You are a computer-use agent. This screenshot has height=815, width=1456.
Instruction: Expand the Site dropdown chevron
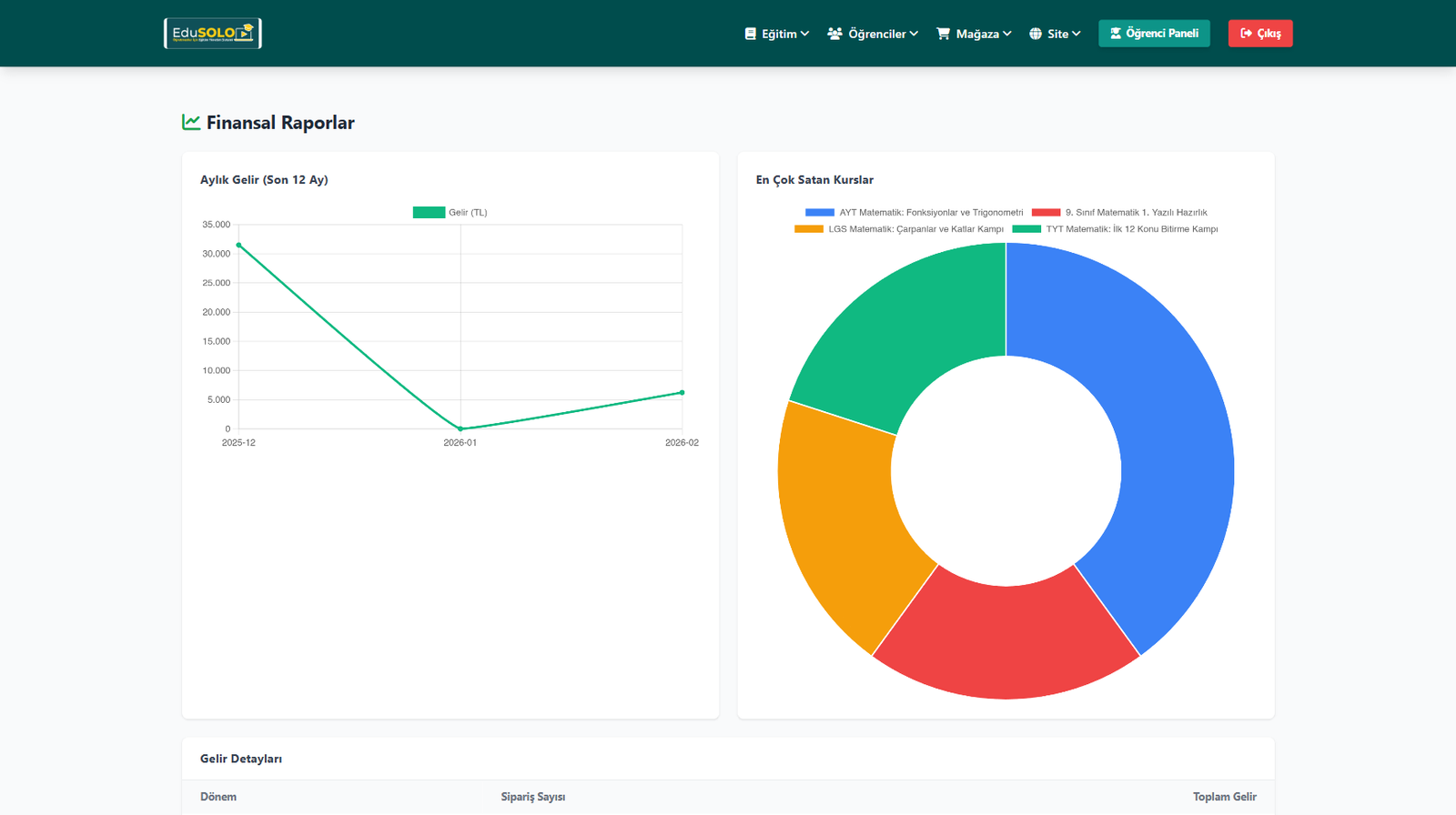coord(1077,34)
